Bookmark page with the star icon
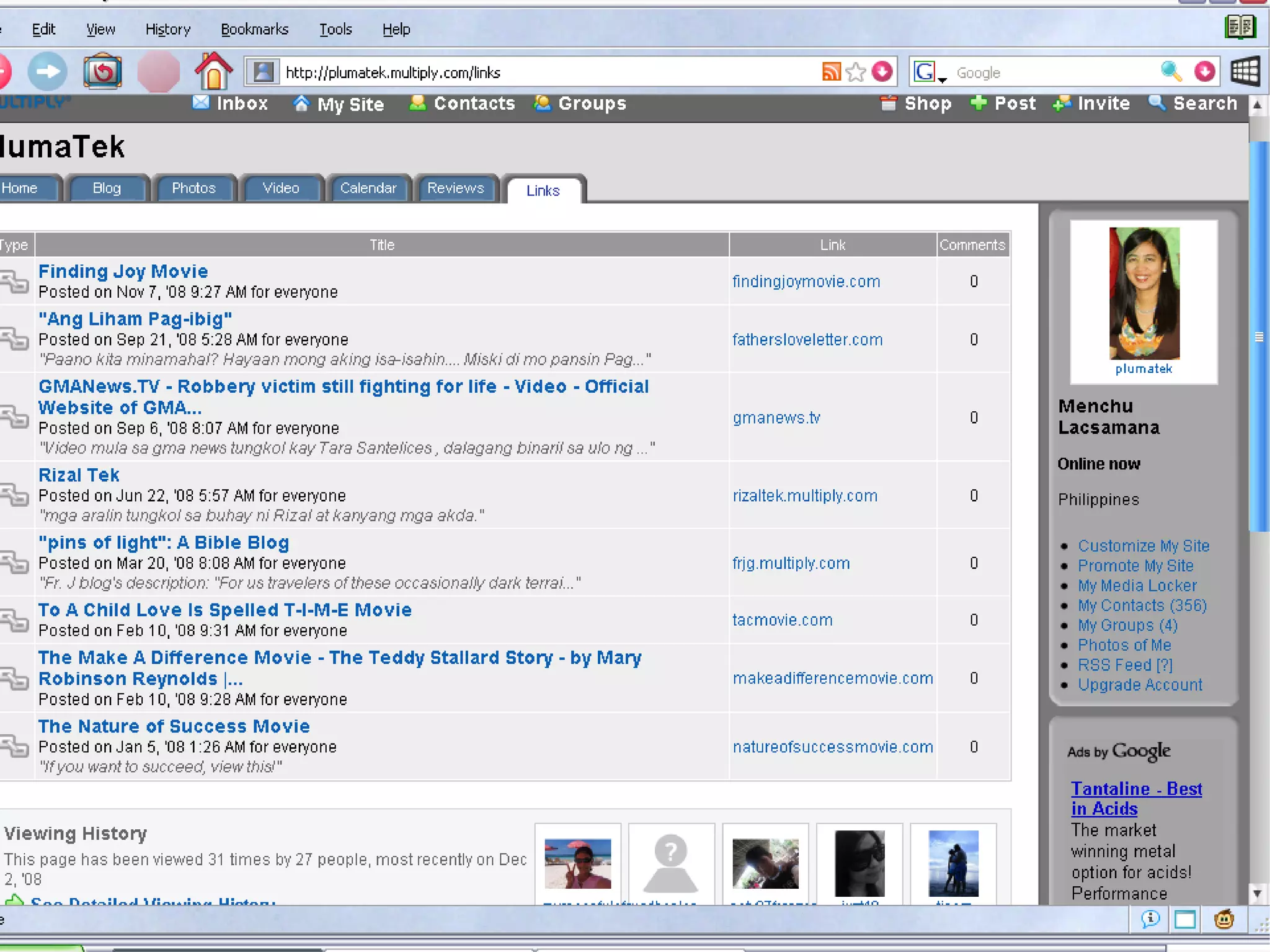Screen dimensions: 1270x952 tap(856, 72)
